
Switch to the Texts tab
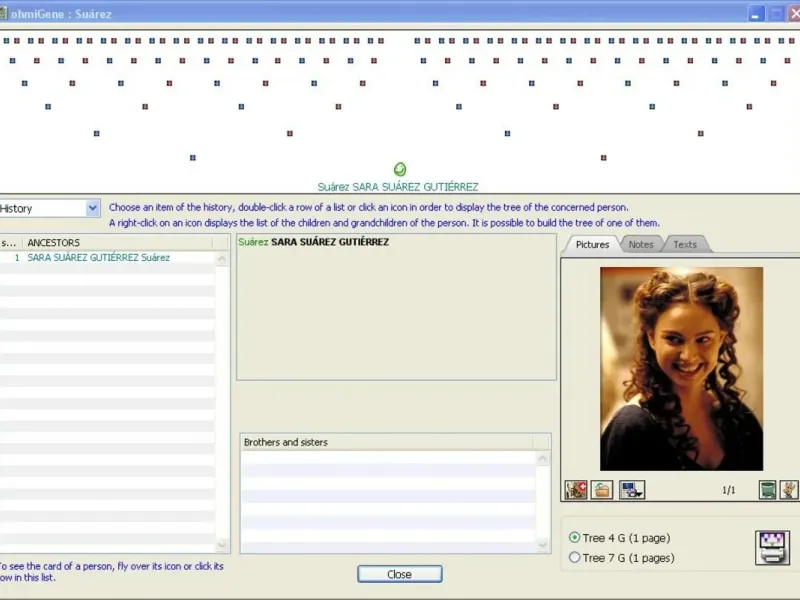(x=685, y=244)
